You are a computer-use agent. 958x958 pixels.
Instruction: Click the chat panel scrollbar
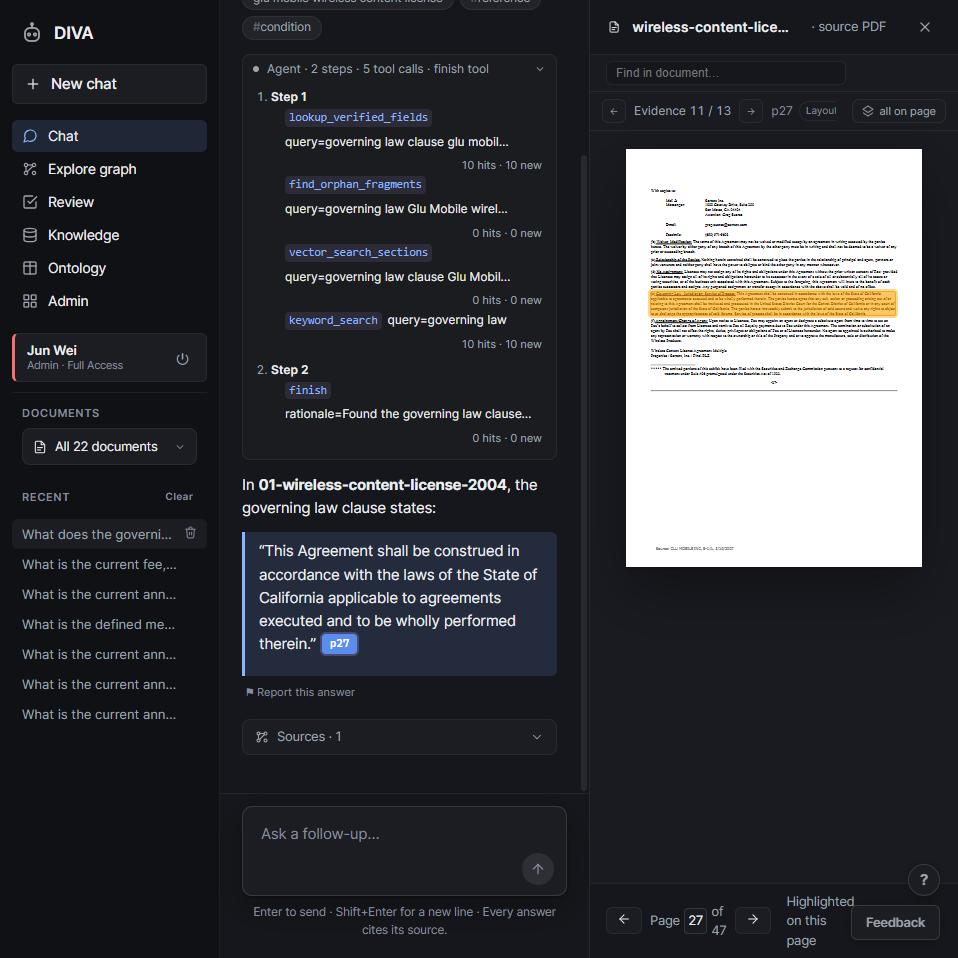point(583,473)
